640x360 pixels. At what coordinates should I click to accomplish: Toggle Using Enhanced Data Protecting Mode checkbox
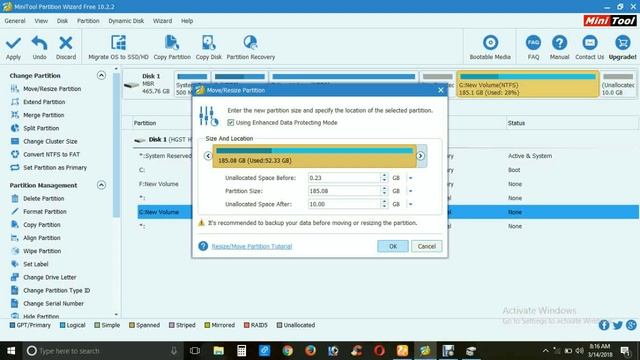click(231, 122)
